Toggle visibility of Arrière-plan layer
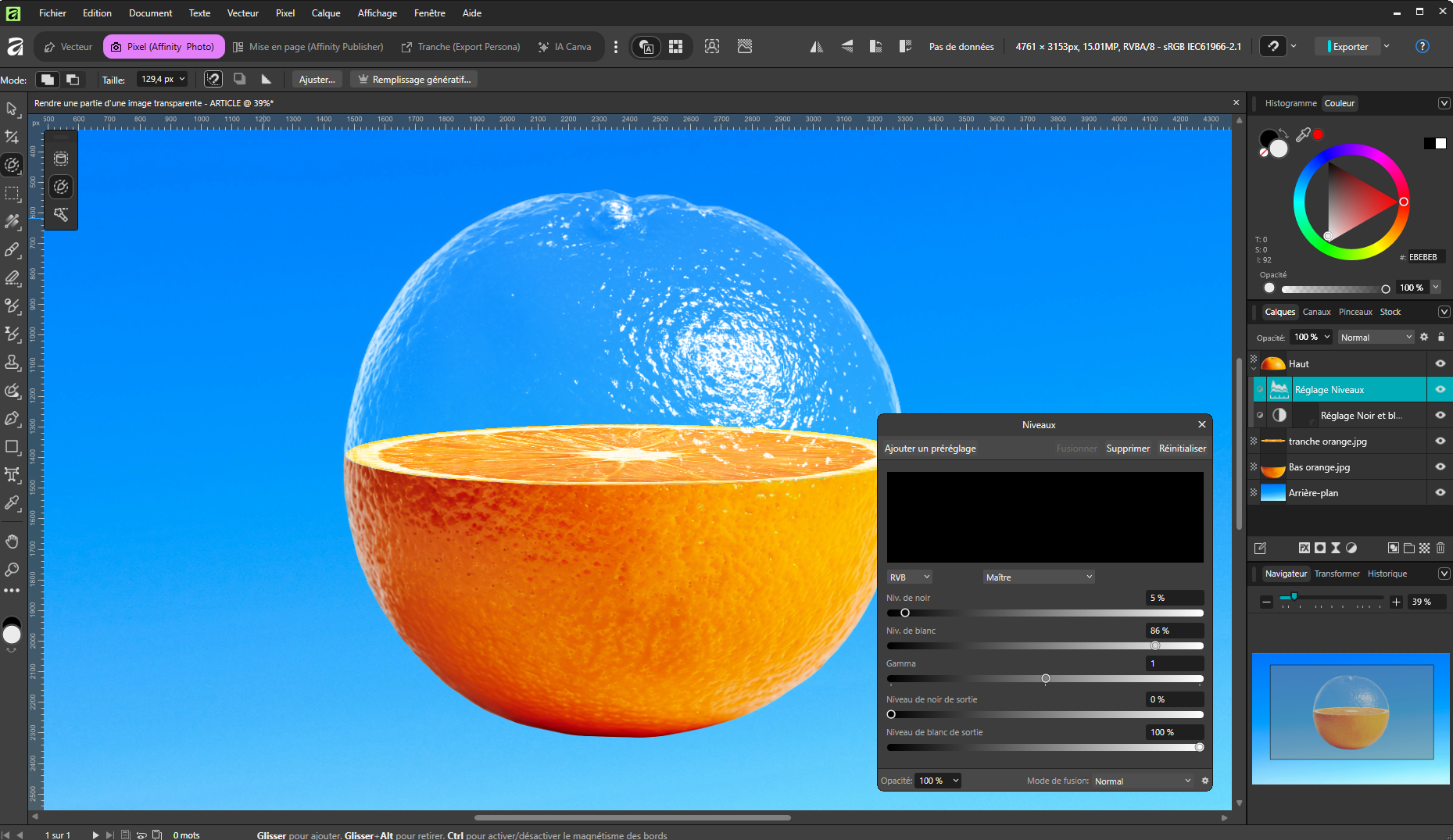The width and height of the screenshot is (1453, 840). pyautogui.click(x=1440, y=493)
